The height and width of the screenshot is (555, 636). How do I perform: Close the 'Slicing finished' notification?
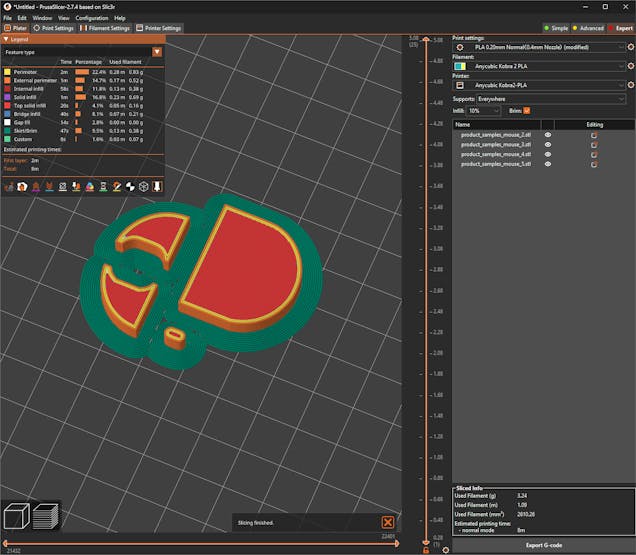coord(388,522)
